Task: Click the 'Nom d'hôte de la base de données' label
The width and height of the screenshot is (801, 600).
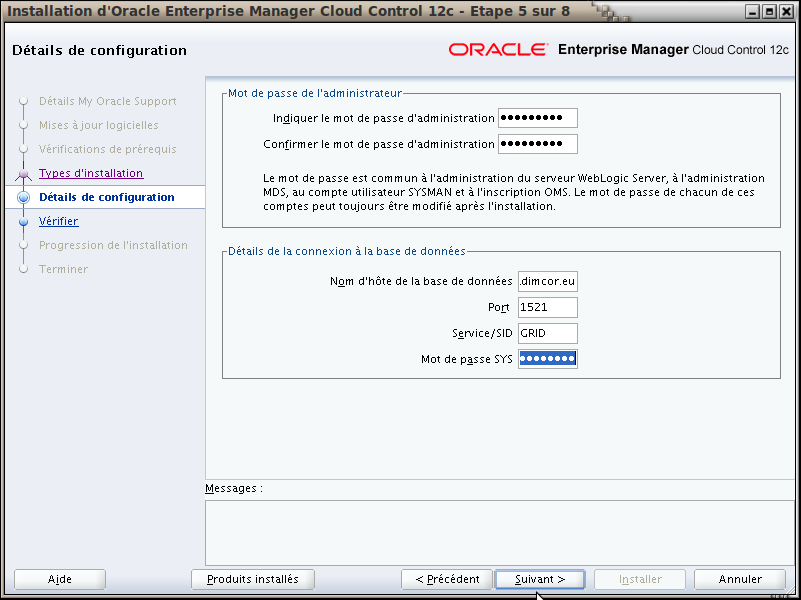Action: (x=421, y=281)
